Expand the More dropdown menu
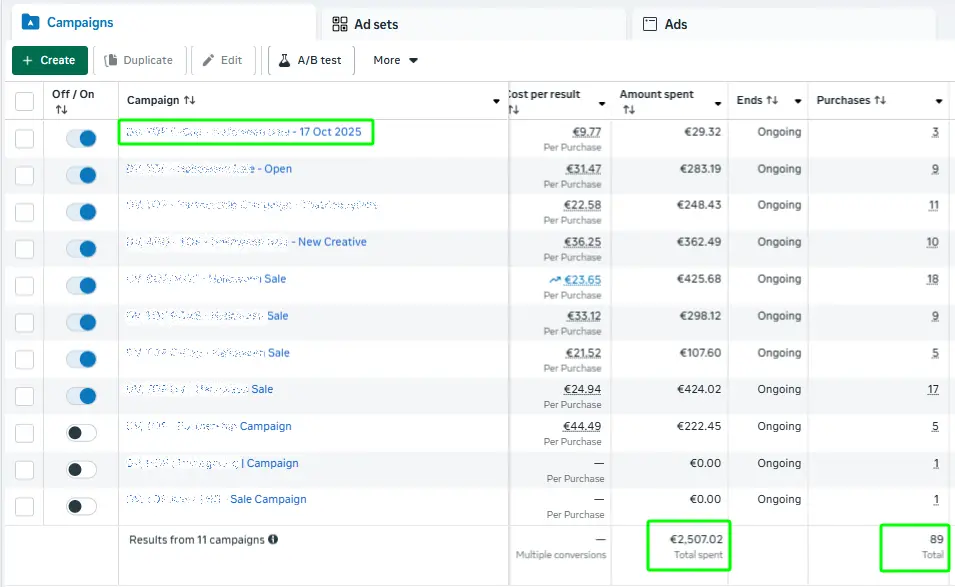Screen dimensions: 955x587 click(x=395, y=60)
